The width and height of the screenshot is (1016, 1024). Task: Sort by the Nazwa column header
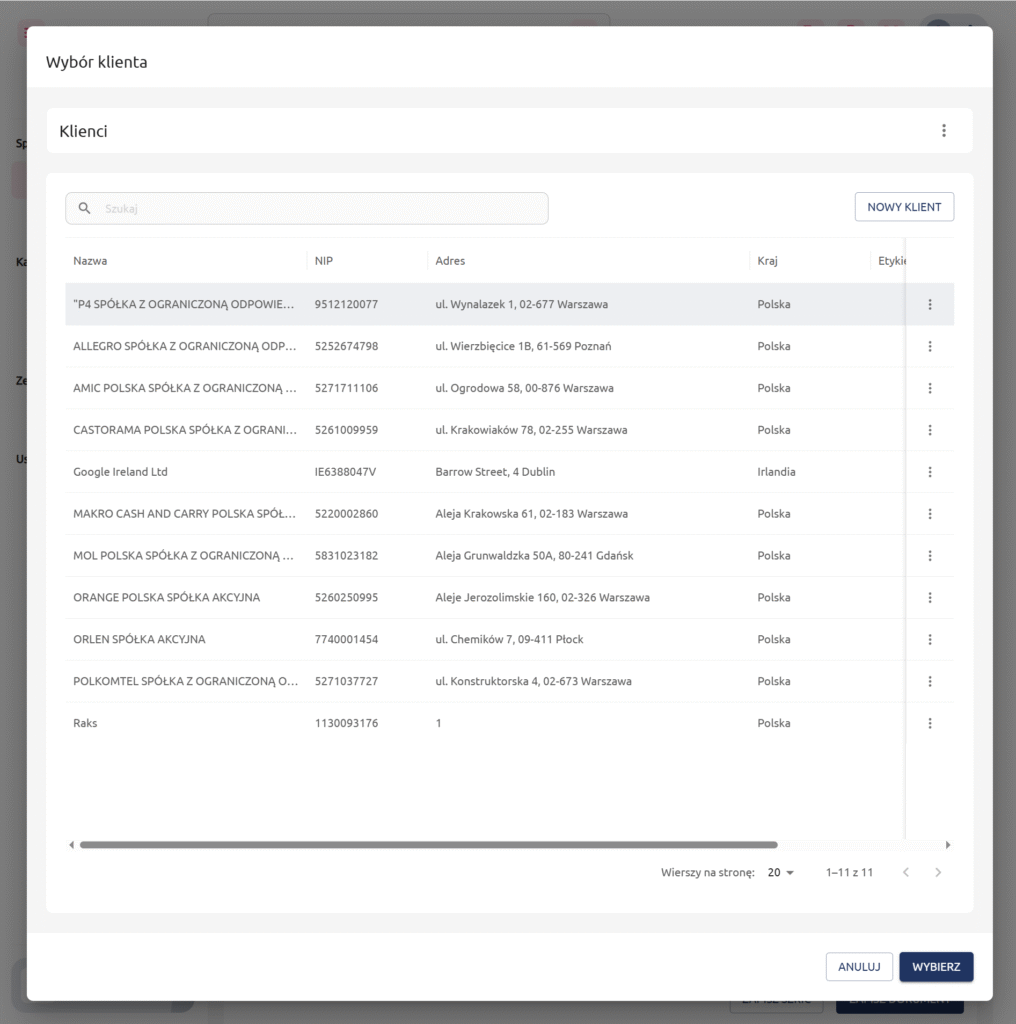click(91, 261)
